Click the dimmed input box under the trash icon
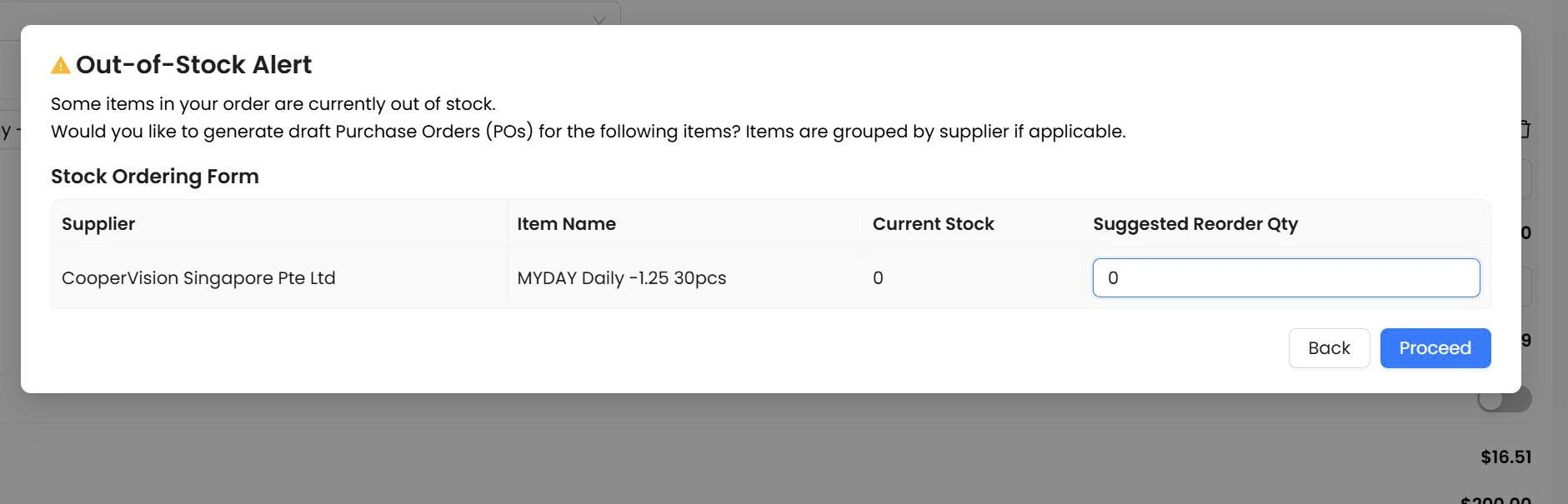Image resolution: width=1568 pixels, height=504 pixels. pyautogui.click(x=1527, y=180)
